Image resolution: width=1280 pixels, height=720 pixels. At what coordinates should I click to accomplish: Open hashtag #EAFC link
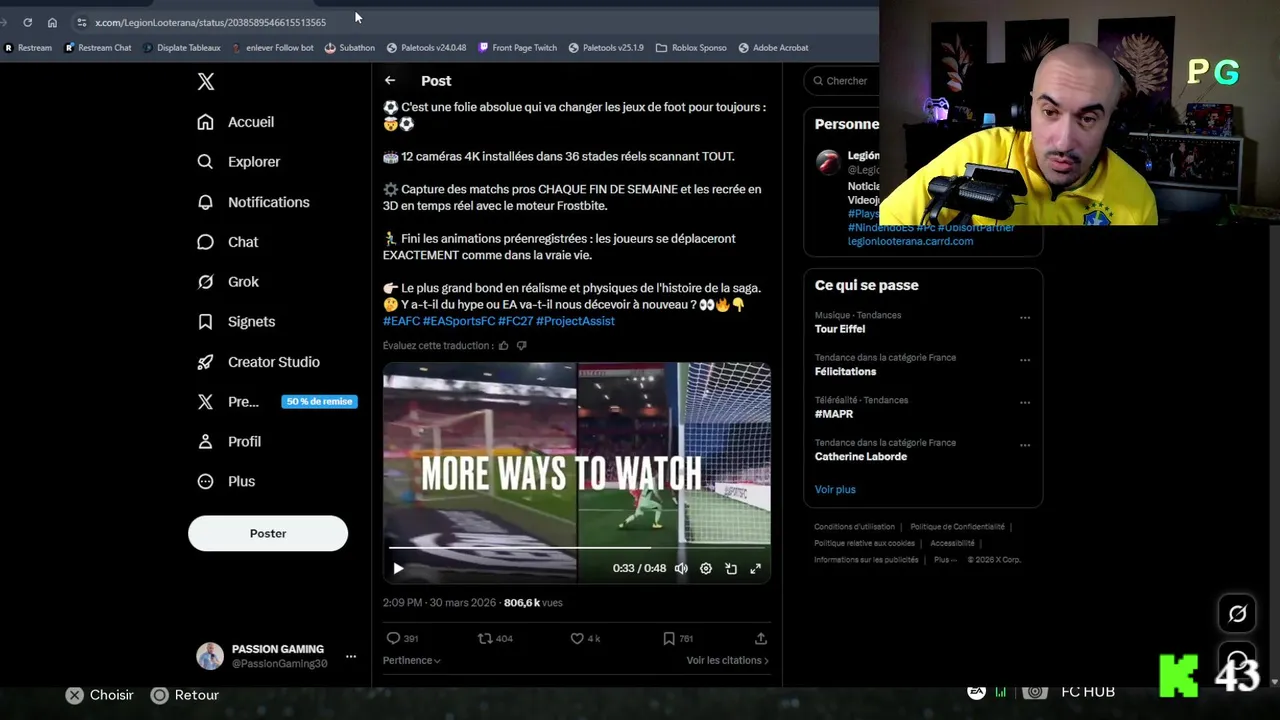click(x=401, y=321)
